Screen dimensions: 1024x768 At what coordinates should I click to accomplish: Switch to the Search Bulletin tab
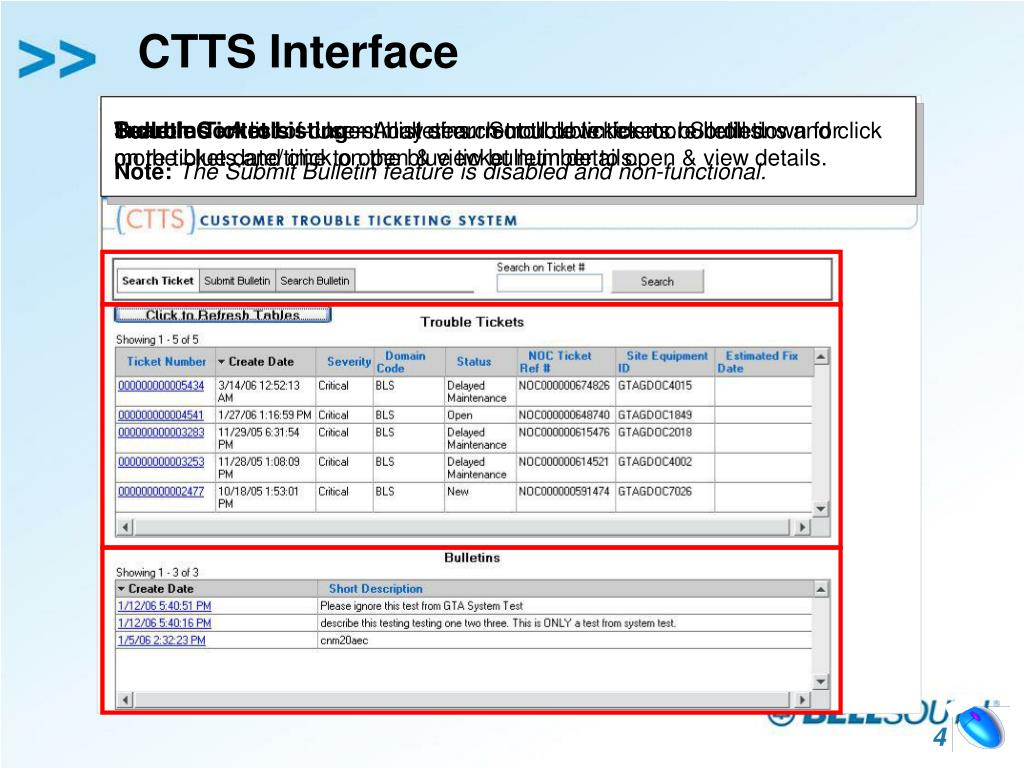(315, 281)
